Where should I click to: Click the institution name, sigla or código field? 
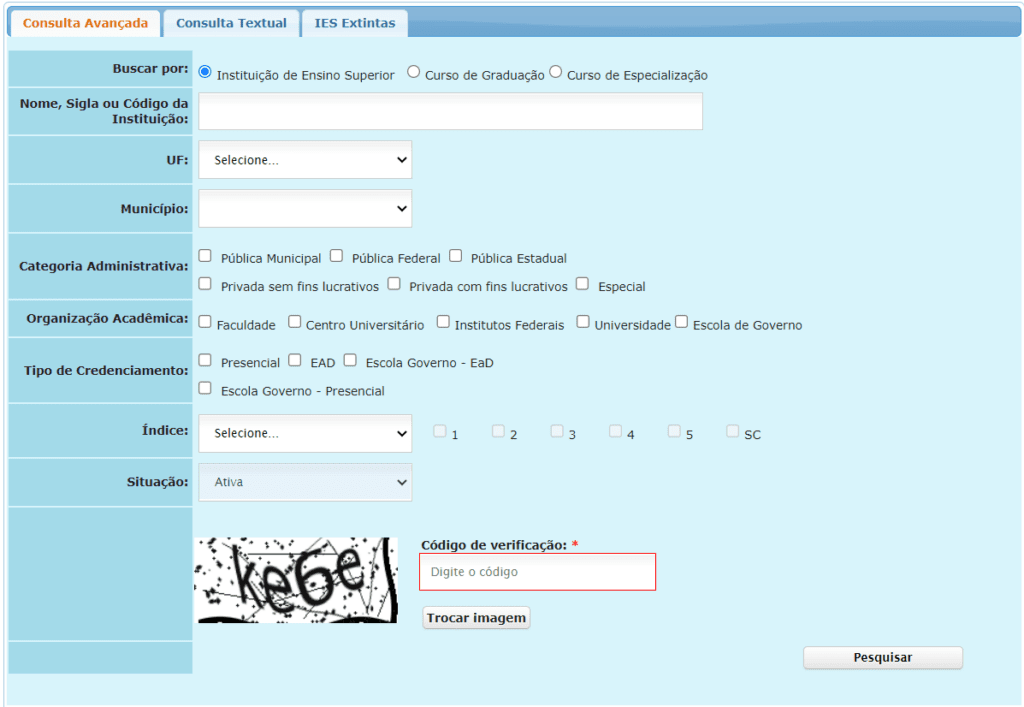tap(451, 111)
